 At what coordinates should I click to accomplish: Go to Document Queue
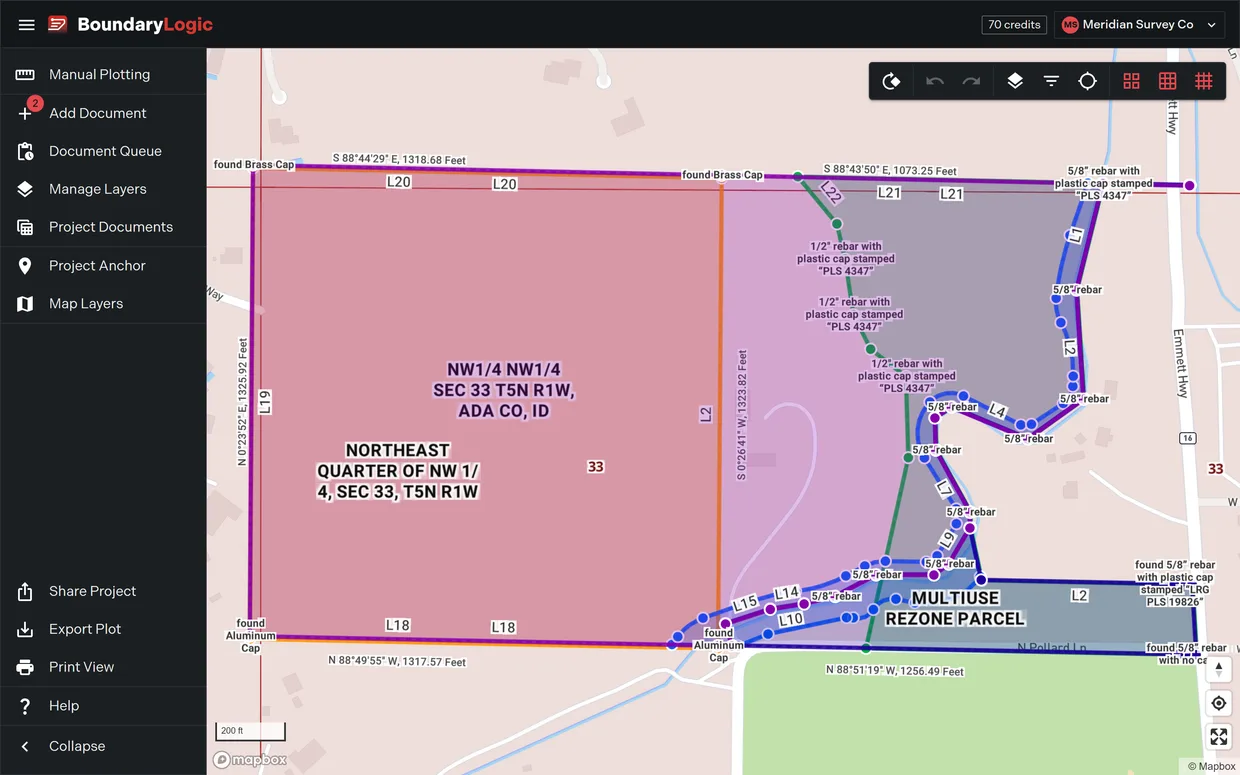pos(103,151)
